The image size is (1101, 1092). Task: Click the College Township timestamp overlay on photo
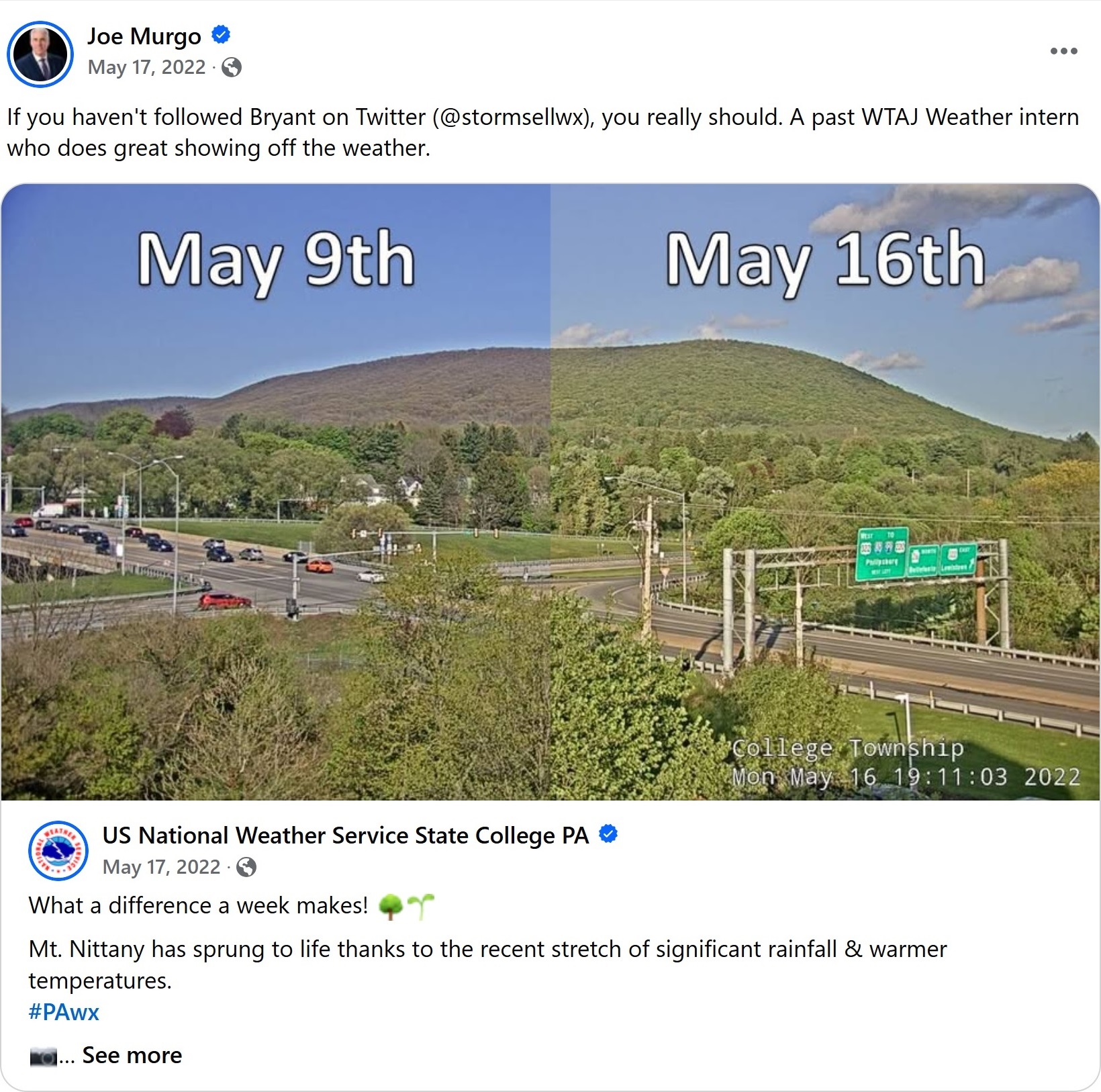[x=906, y=763]
